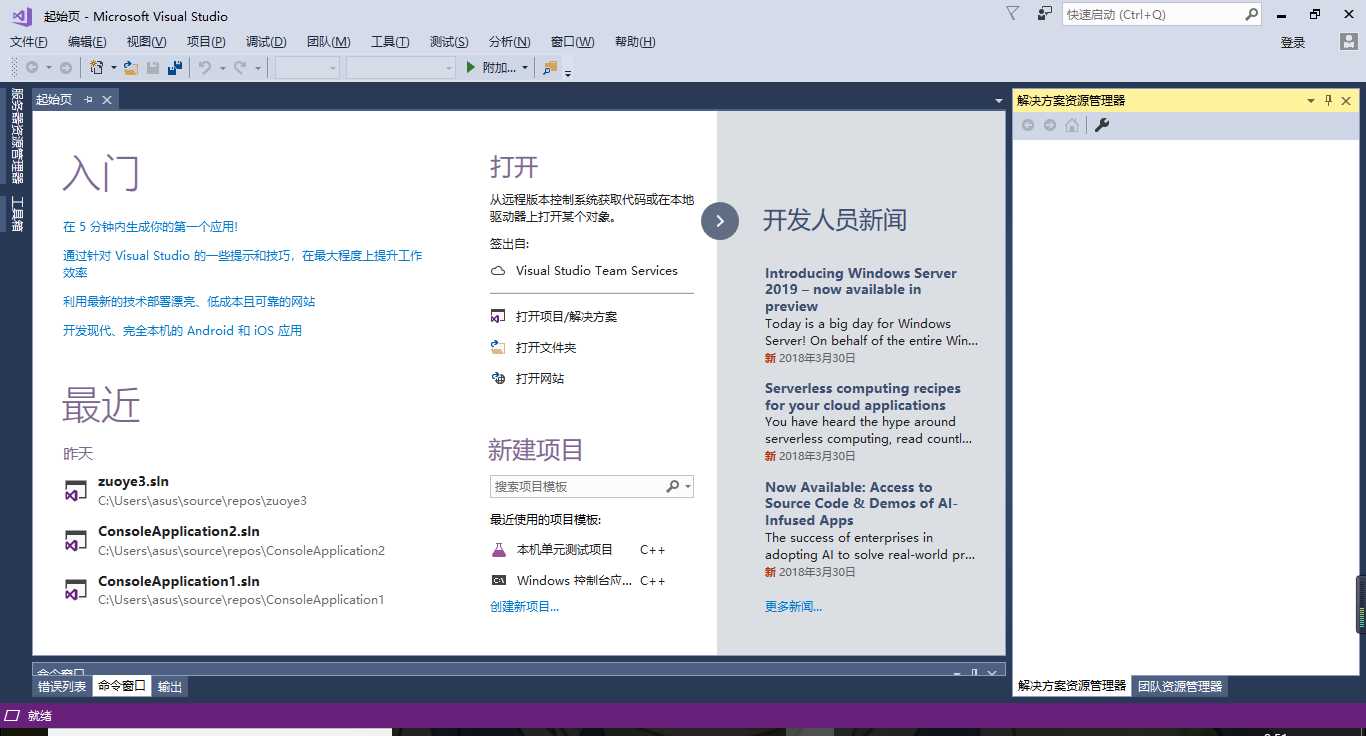
Task: Close the 解决方案资源管理器 panel
Action: point(1346,100)
